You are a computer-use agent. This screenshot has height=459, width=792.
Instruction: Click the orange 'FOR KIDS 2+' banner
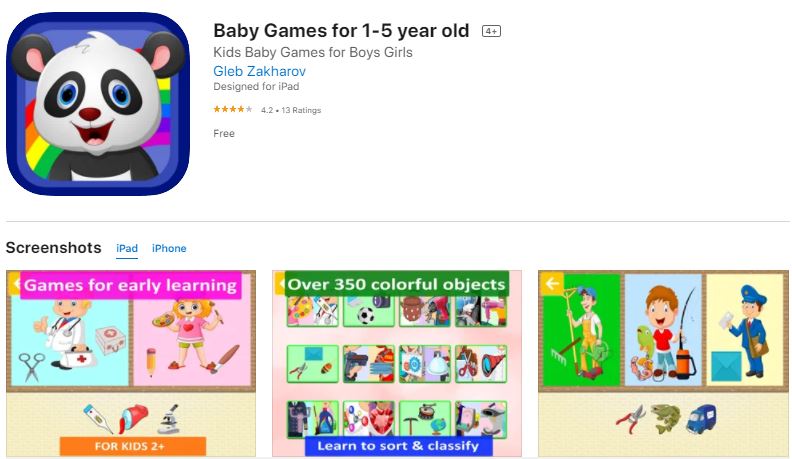point(133,446)
